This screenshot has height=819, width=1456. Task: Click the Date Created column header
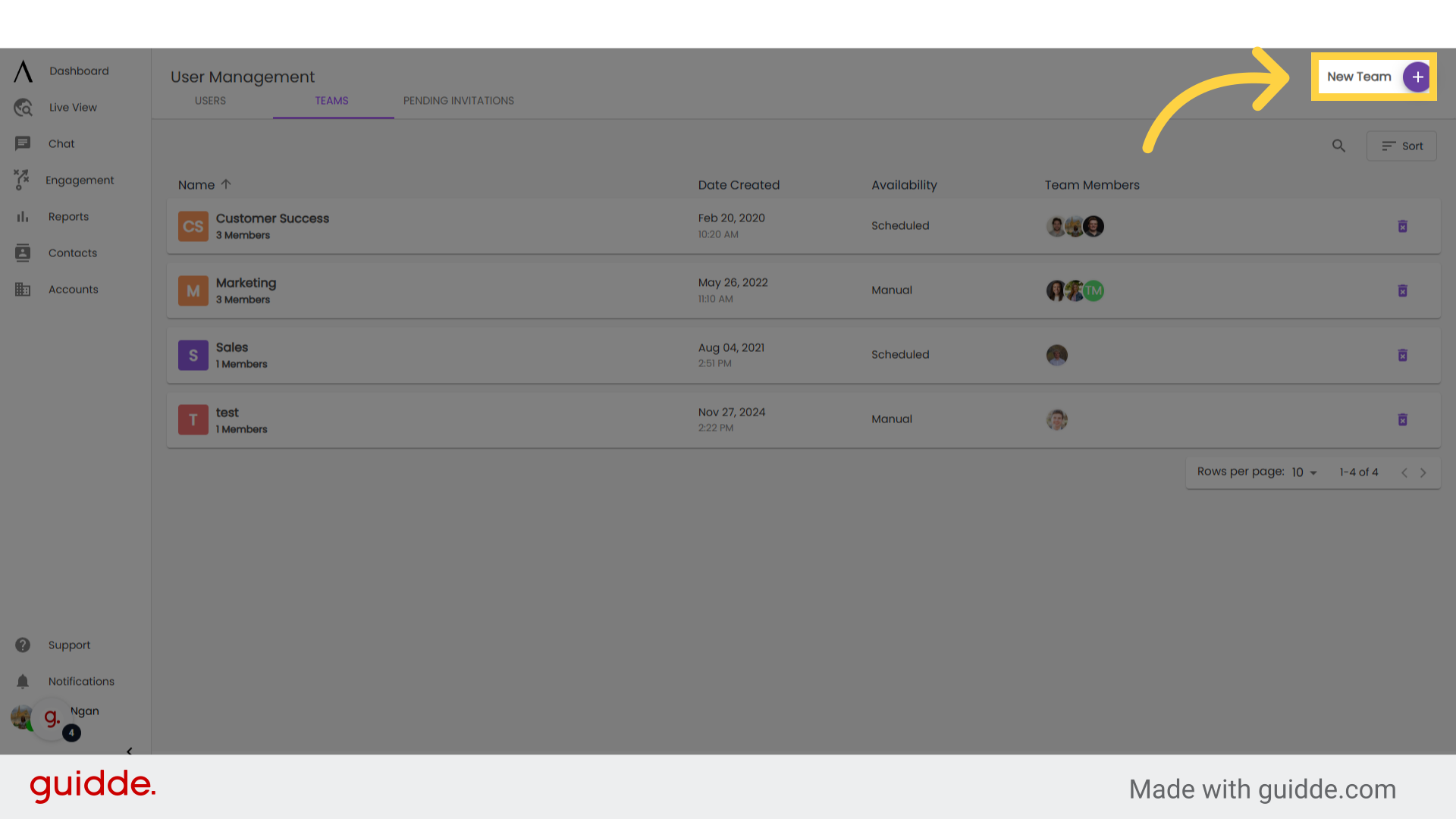click(739, 185)
